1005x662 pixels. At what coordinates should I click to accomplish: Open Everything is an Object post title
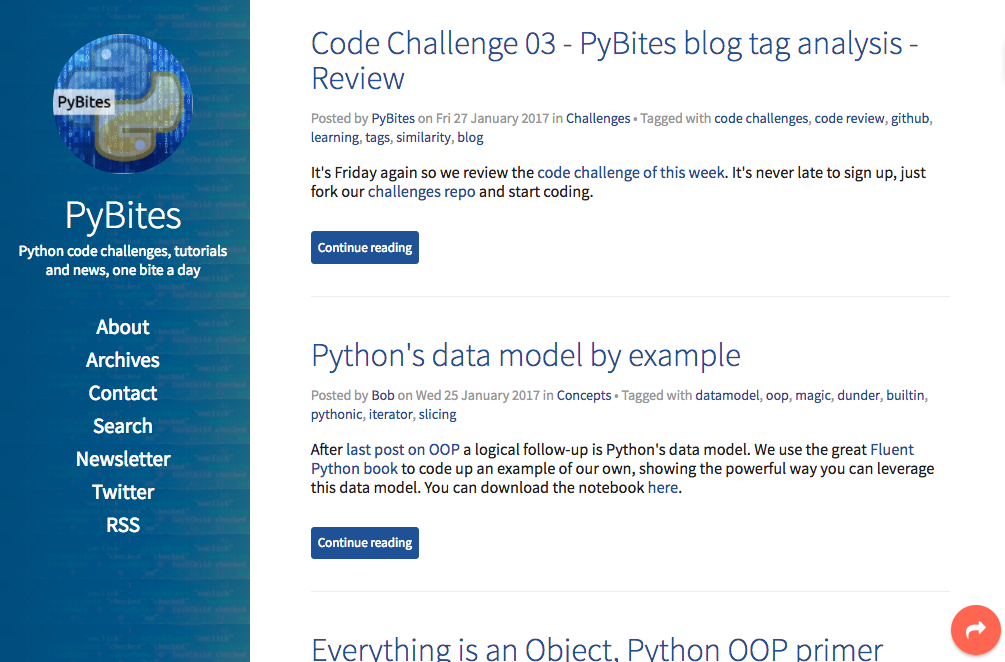pos(597,649)
